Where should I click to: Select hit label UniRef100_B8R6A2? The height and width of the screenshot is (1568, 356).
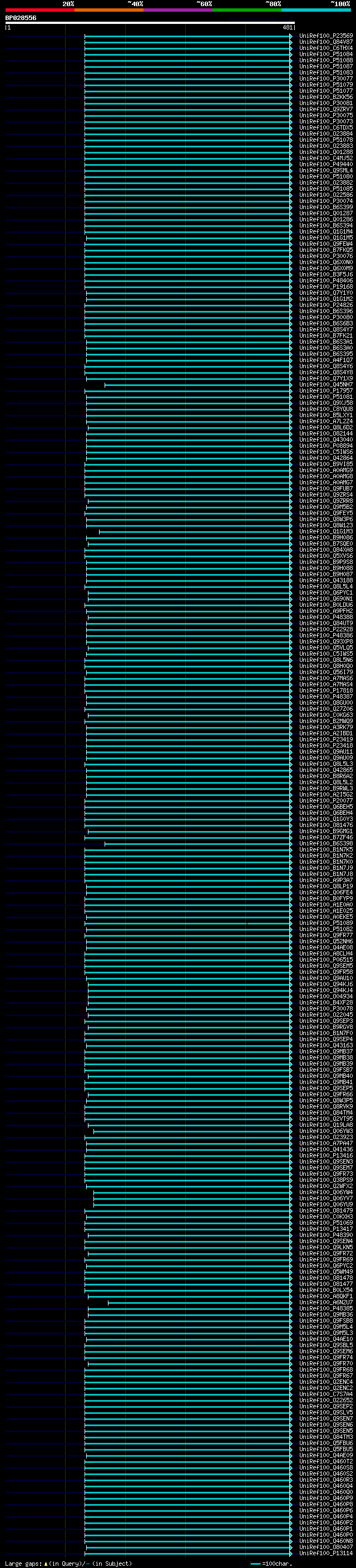tap(326, 776)
